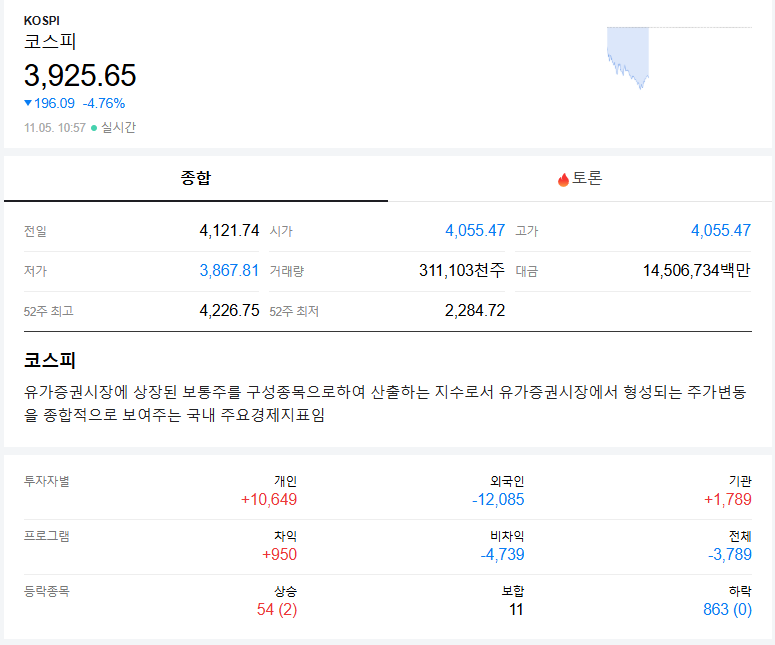Click the 차익 program value +950

(x=279, y=554)
